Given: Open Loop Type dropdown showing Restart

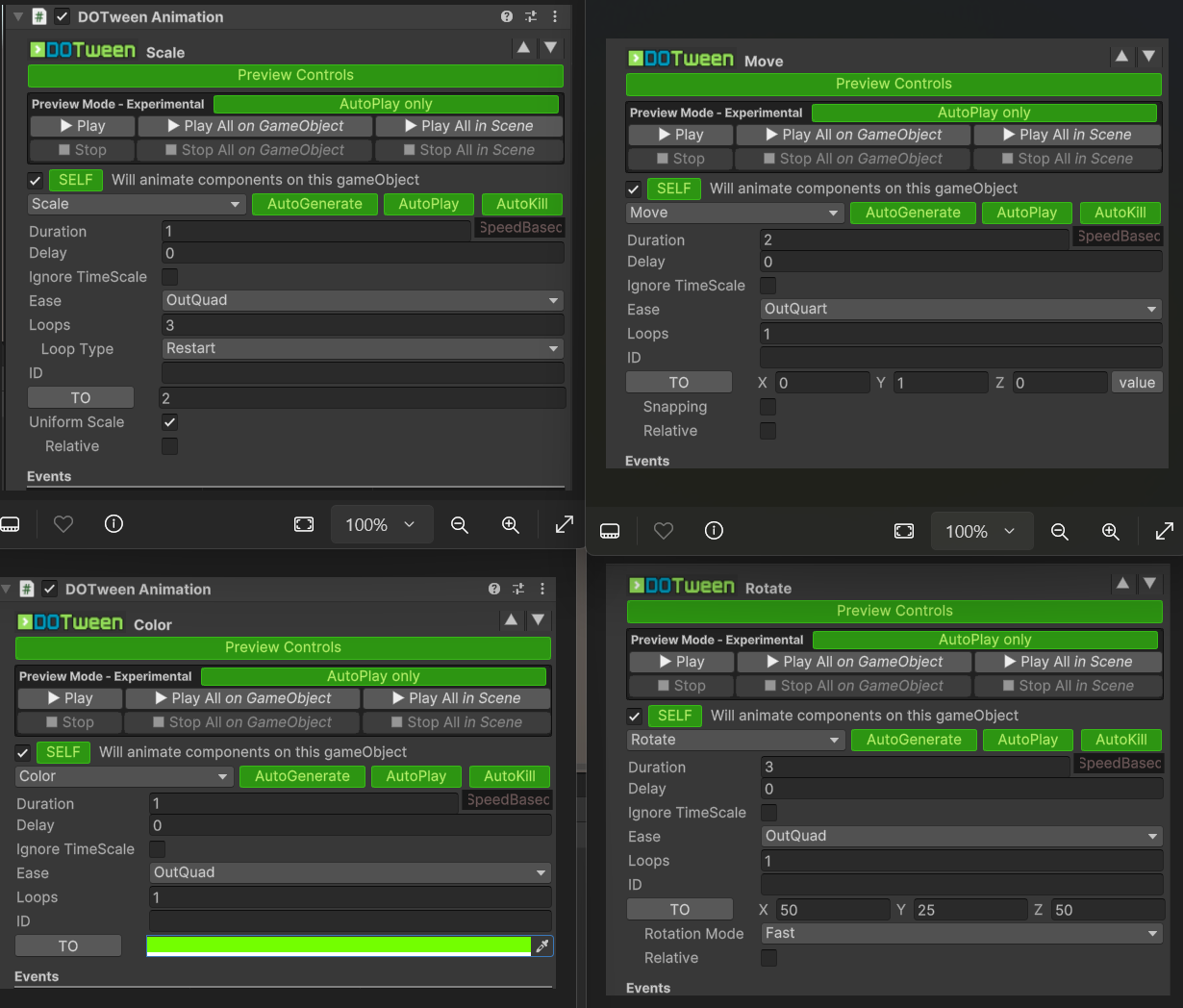Looking at the screenshot, I should [363, 348].
